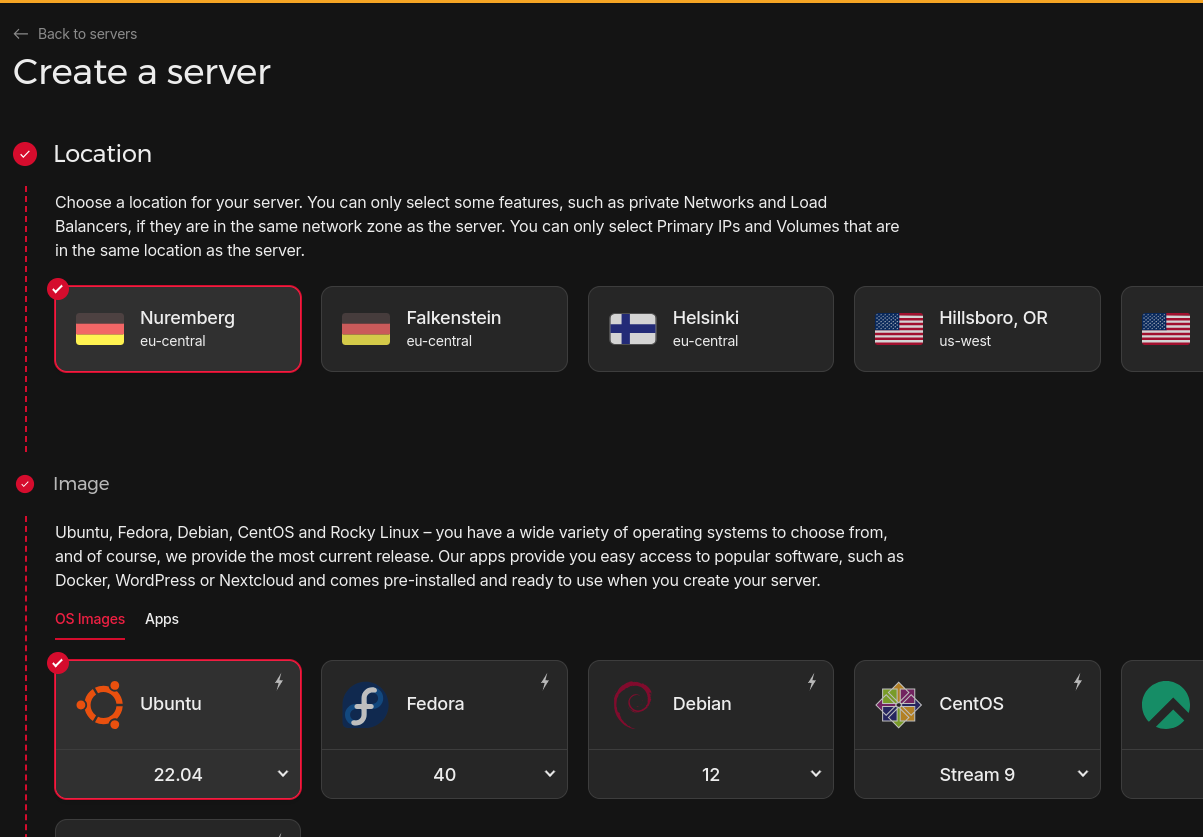1203x837 pixels.
Task: Switch to the Apps tab
Action: click(x=162, y=619)
